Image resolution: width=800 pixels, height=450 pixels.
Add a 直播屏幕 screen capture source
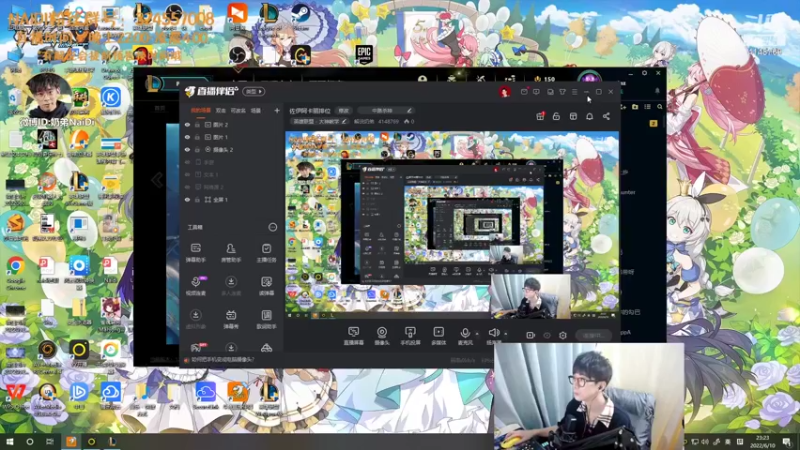[x=354, y=336]
